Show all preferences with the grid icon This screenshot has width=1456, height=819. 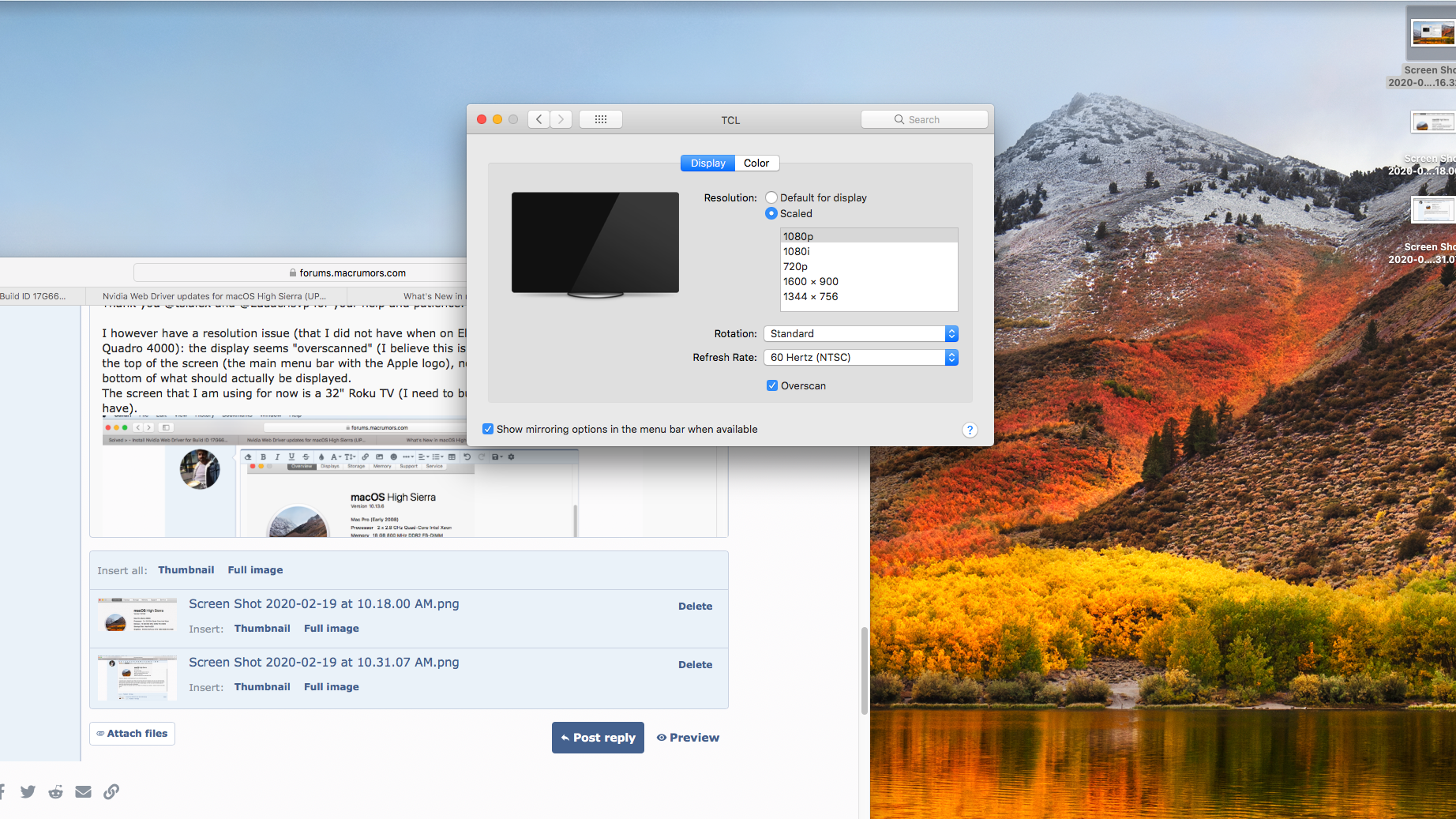click(600, 119)
